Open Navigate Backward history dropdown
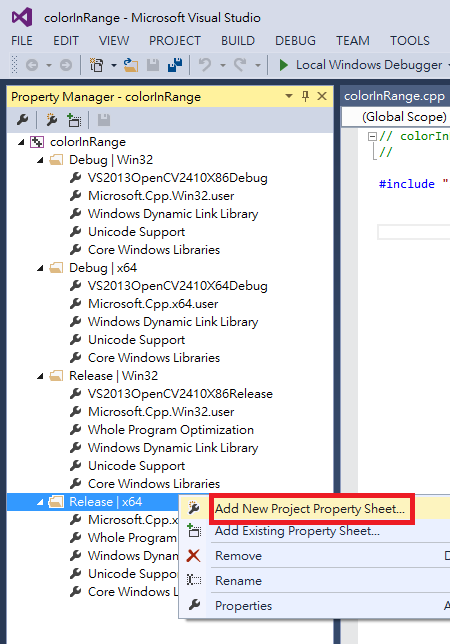The height and width of the screenshot is (644, 450). [48, 65]
